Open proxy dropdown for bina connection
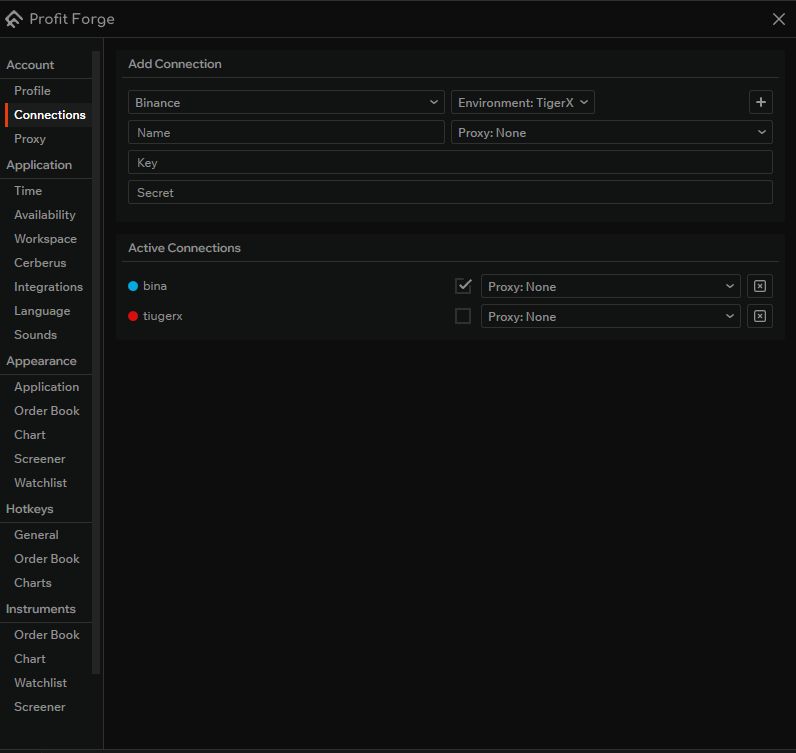This screenshot has width=796, height=753. pyautogui.click(x=611, y=286)
